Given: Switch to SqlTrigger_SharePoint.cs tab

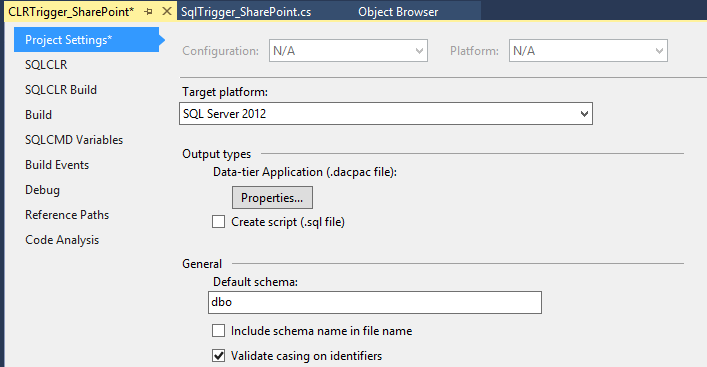Looking at the screenshot, I should coord(246,12).
